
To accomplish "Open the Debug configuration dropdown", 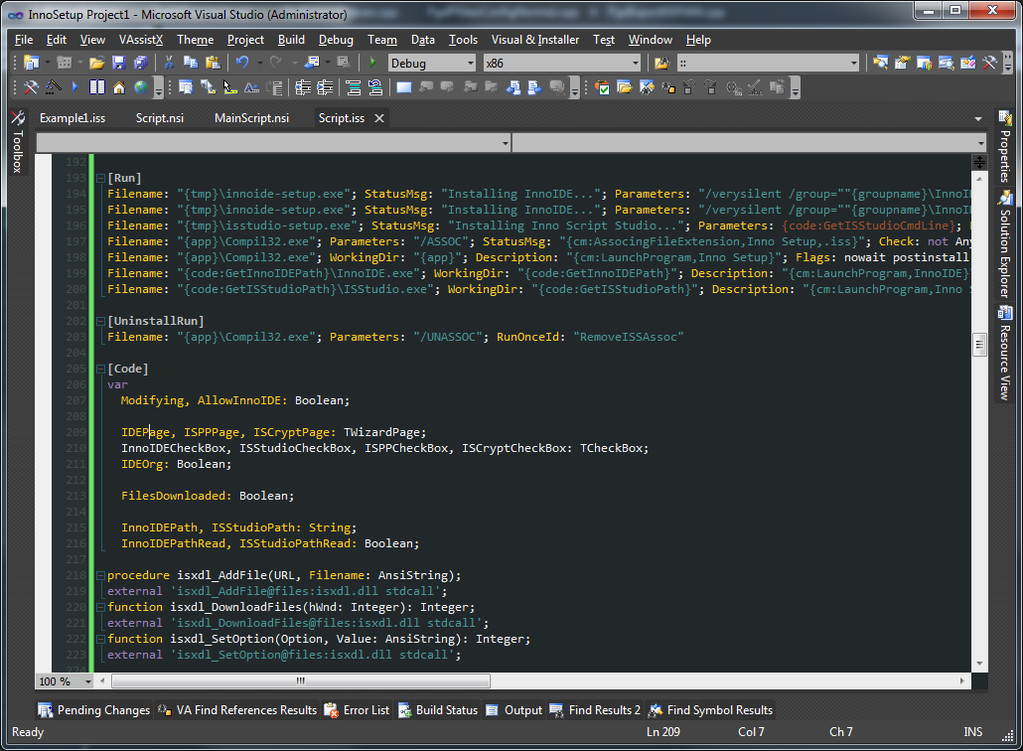I will 470,63.
